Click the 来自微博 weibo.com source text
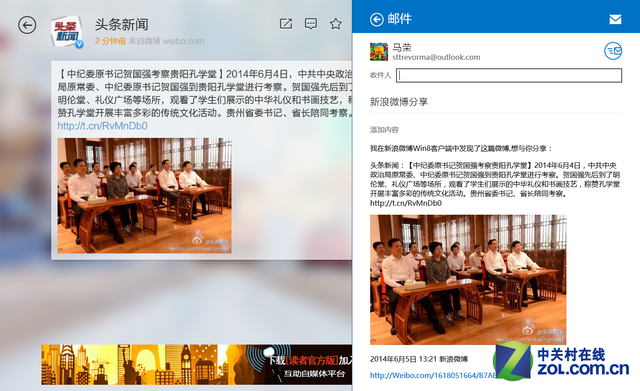This screenshot has width=640, height=391. 167,41
